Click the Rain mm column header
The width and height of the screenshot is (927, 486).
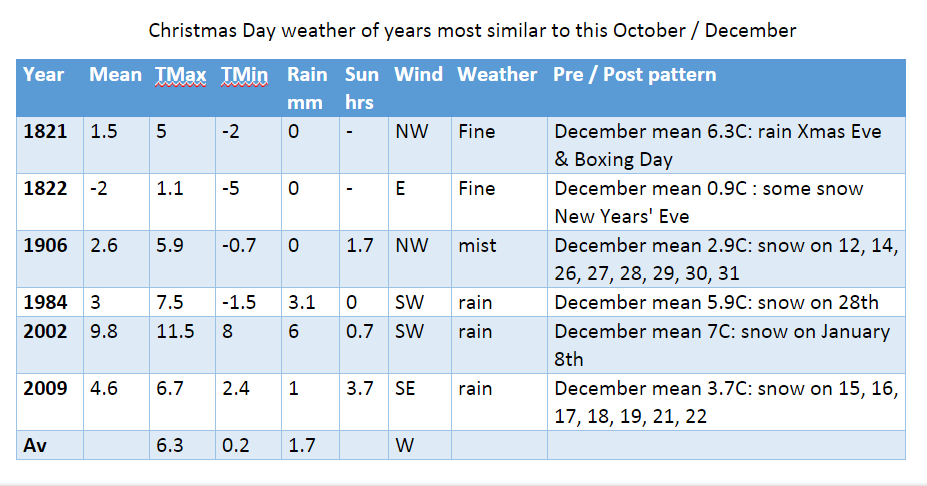point(307,88)
